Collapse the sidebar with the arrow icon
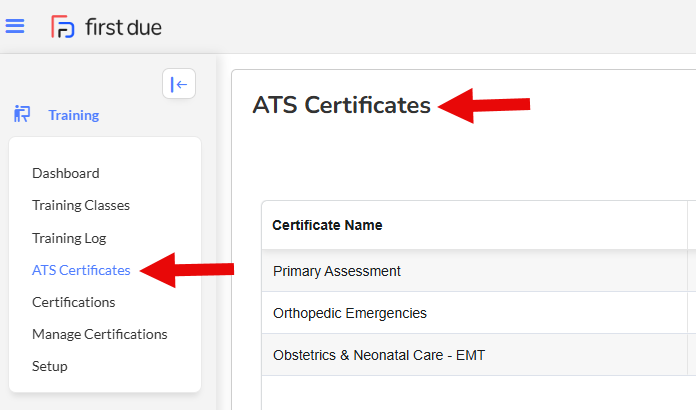Viewport: 696px width, 410px height. (x=179, y=84)
